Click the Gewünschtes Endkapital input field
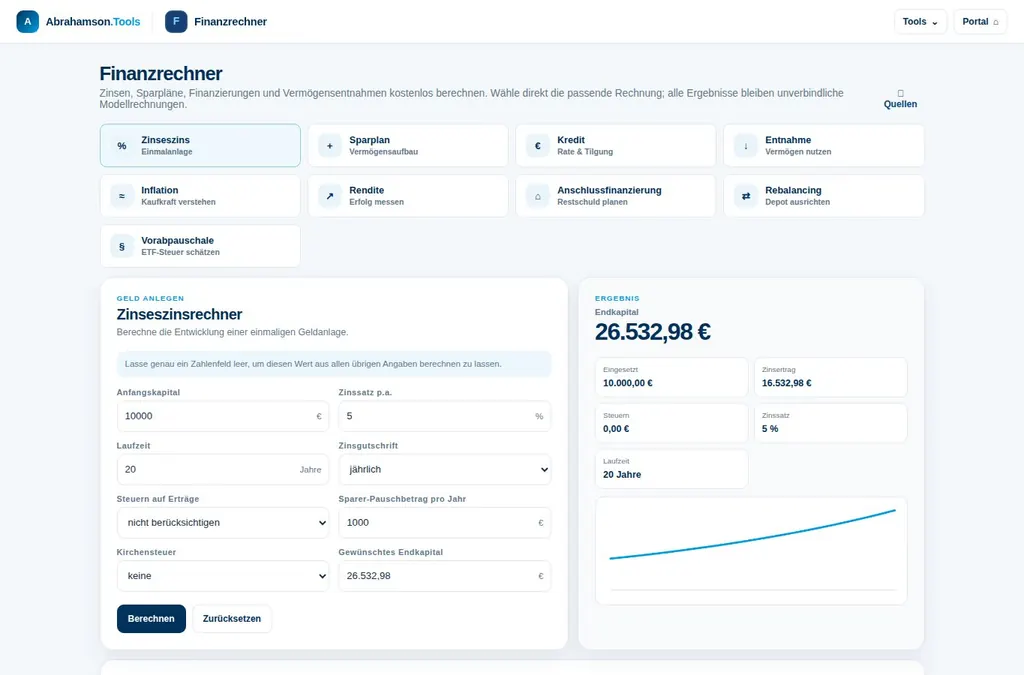The width and height of the screenshot is (1024, 675). click(445, 576)
